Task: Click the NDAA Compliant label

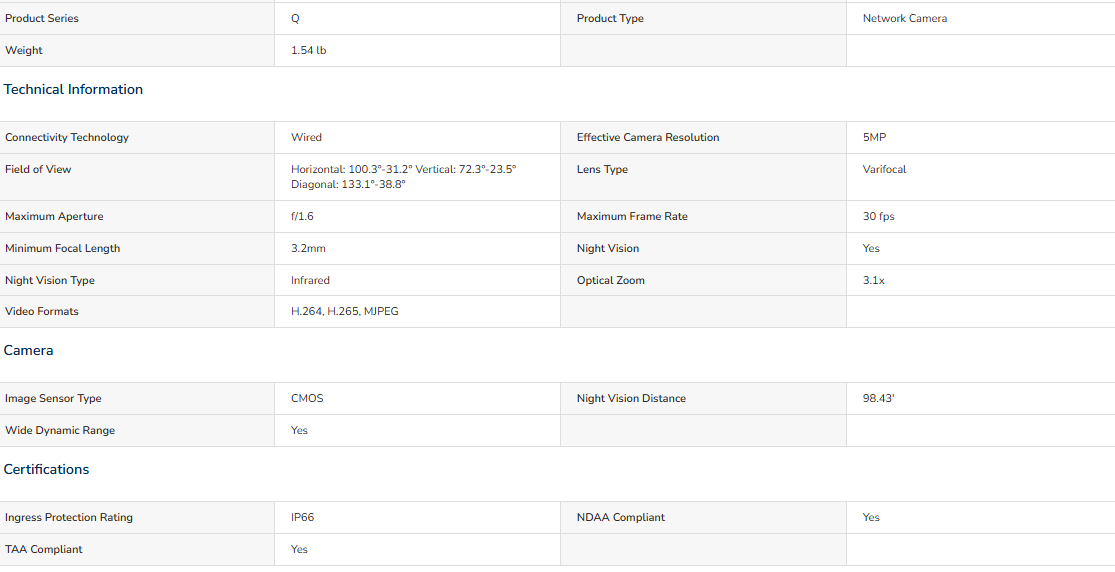Action: coord(621,517)
